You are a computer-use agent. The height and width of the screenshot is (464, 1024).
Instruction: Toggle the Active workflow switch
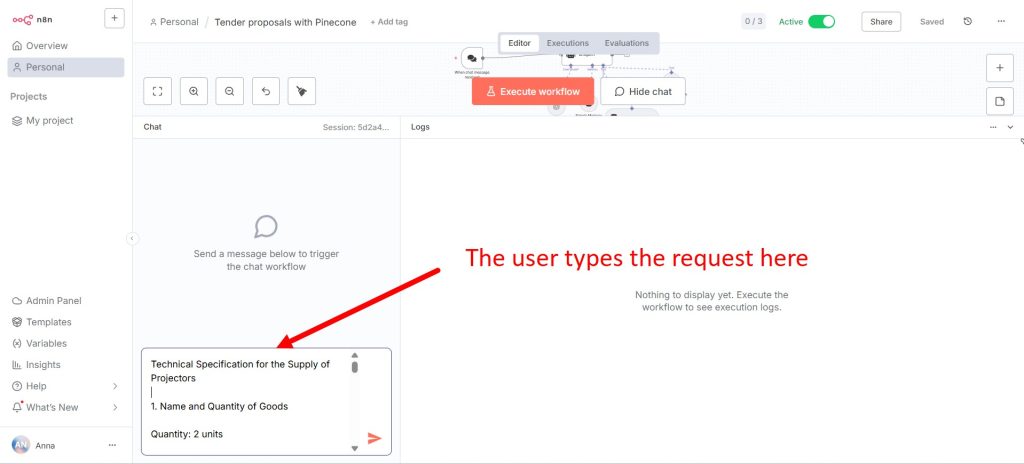(821, 21)
